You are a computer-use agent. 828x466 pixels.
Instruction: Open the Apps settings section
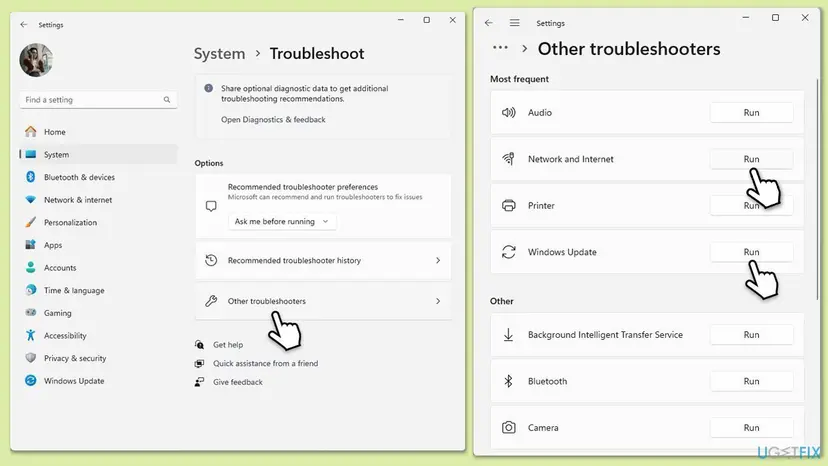(x=98, y=245)
